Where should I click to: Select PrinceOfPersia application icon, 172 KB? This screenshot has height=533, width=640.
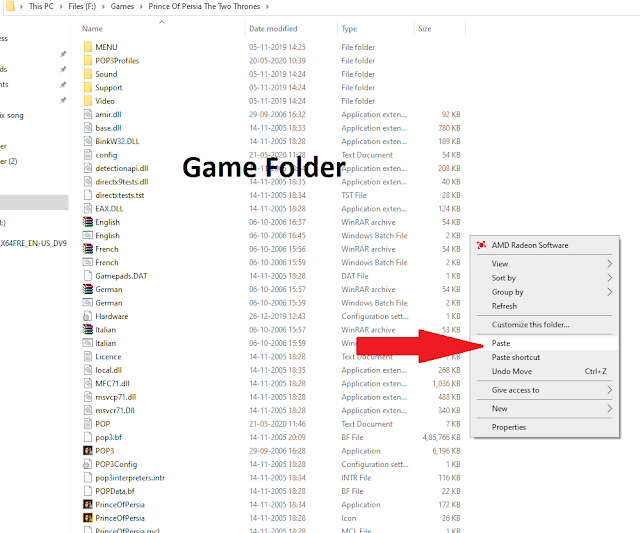88,504
